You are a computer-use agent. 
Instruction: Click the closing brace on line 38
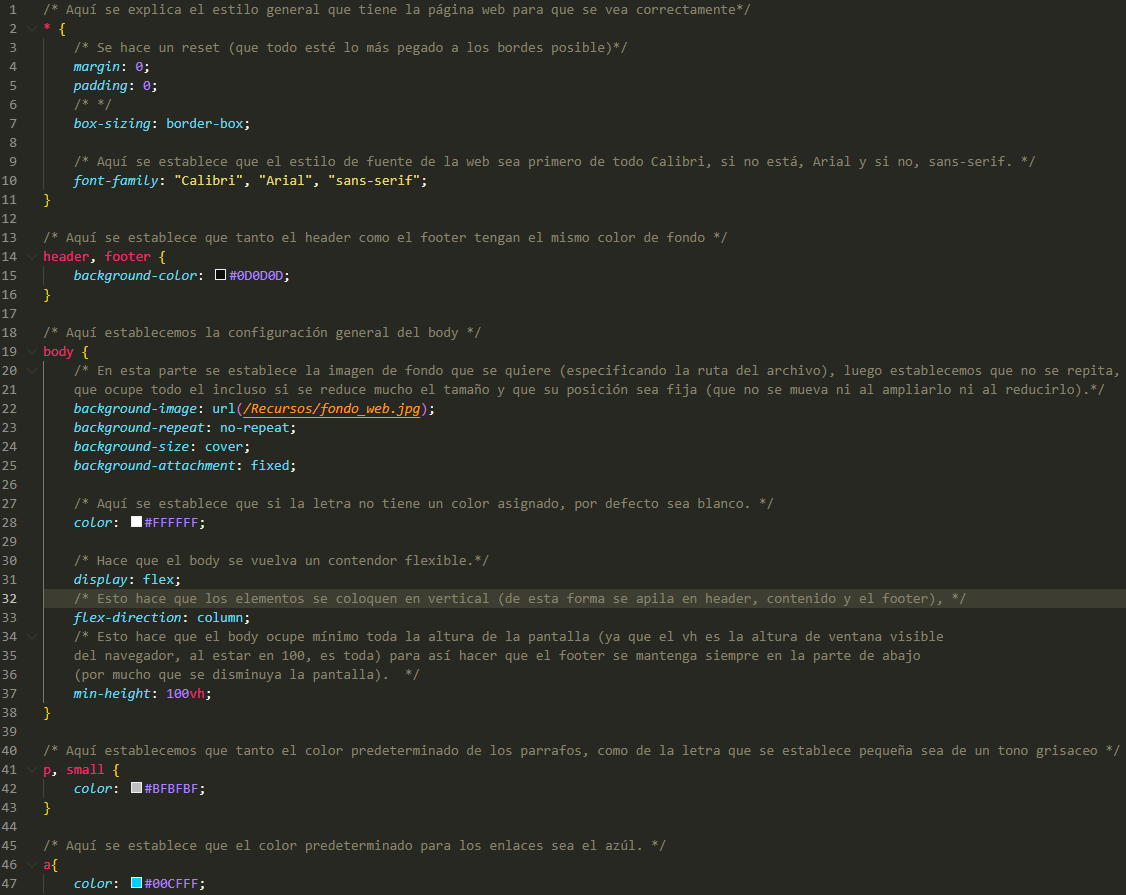[47, 713]
